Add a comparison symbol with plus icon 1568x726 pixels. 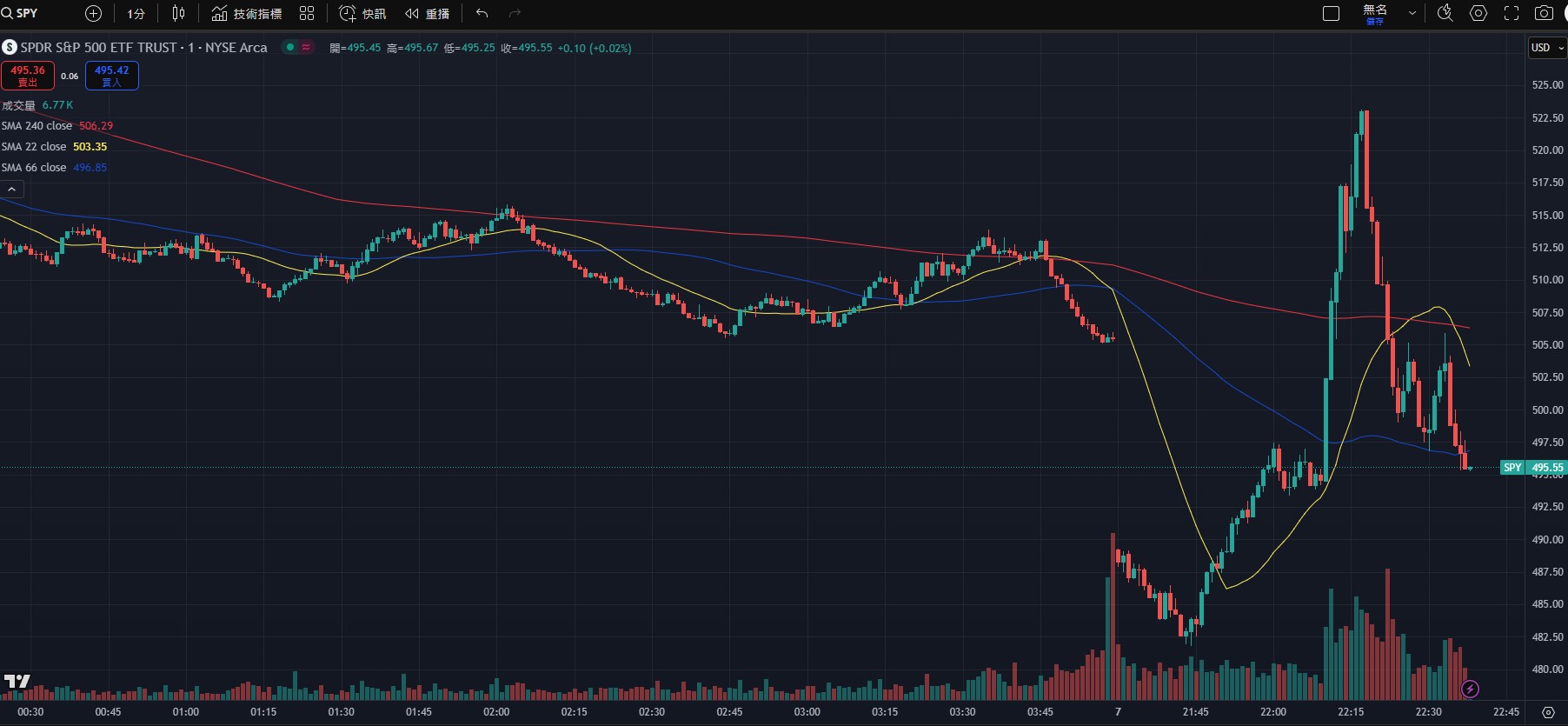(x=94, y=13)
